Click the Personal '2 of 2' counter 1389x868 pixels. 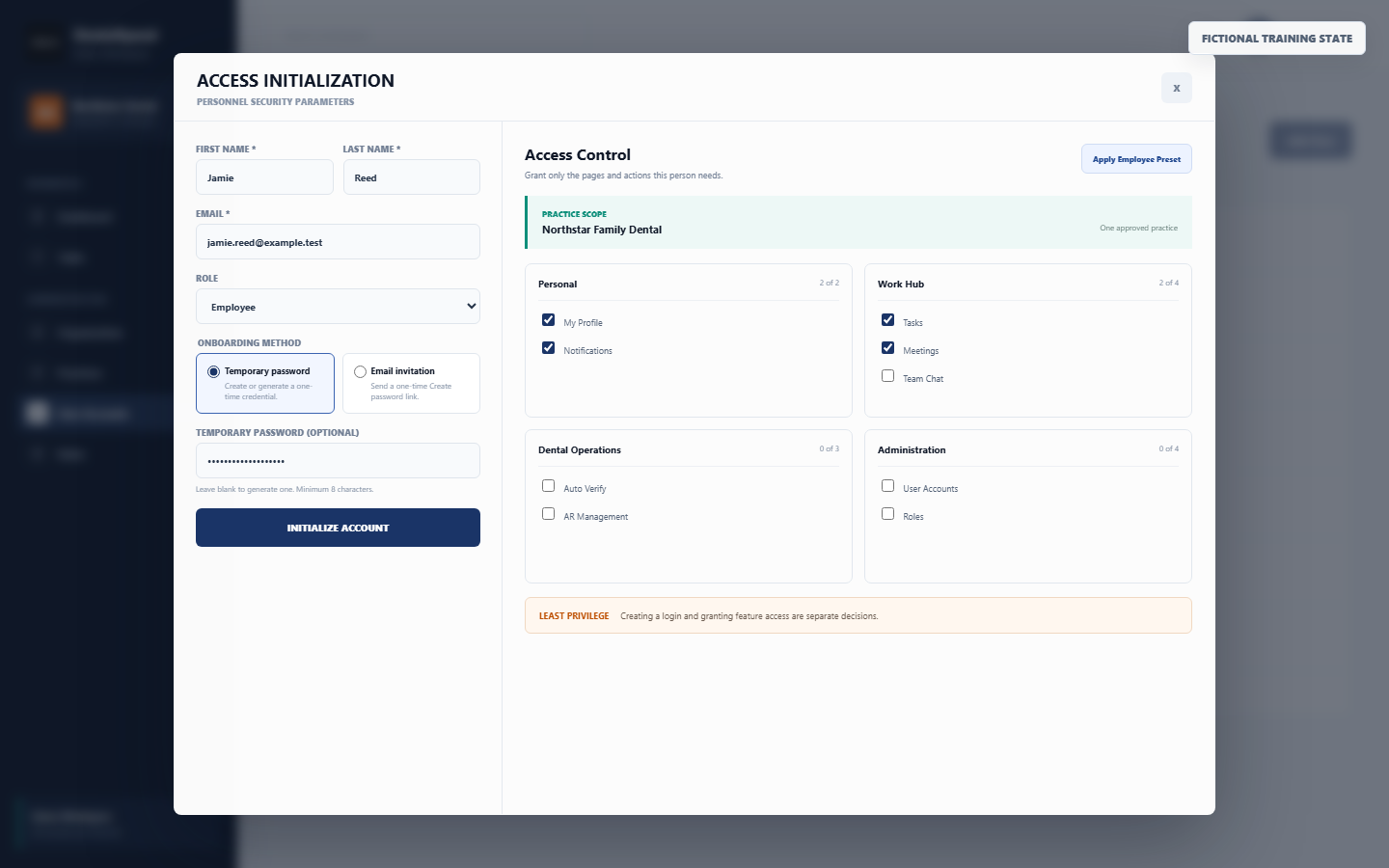pos(830,284)
